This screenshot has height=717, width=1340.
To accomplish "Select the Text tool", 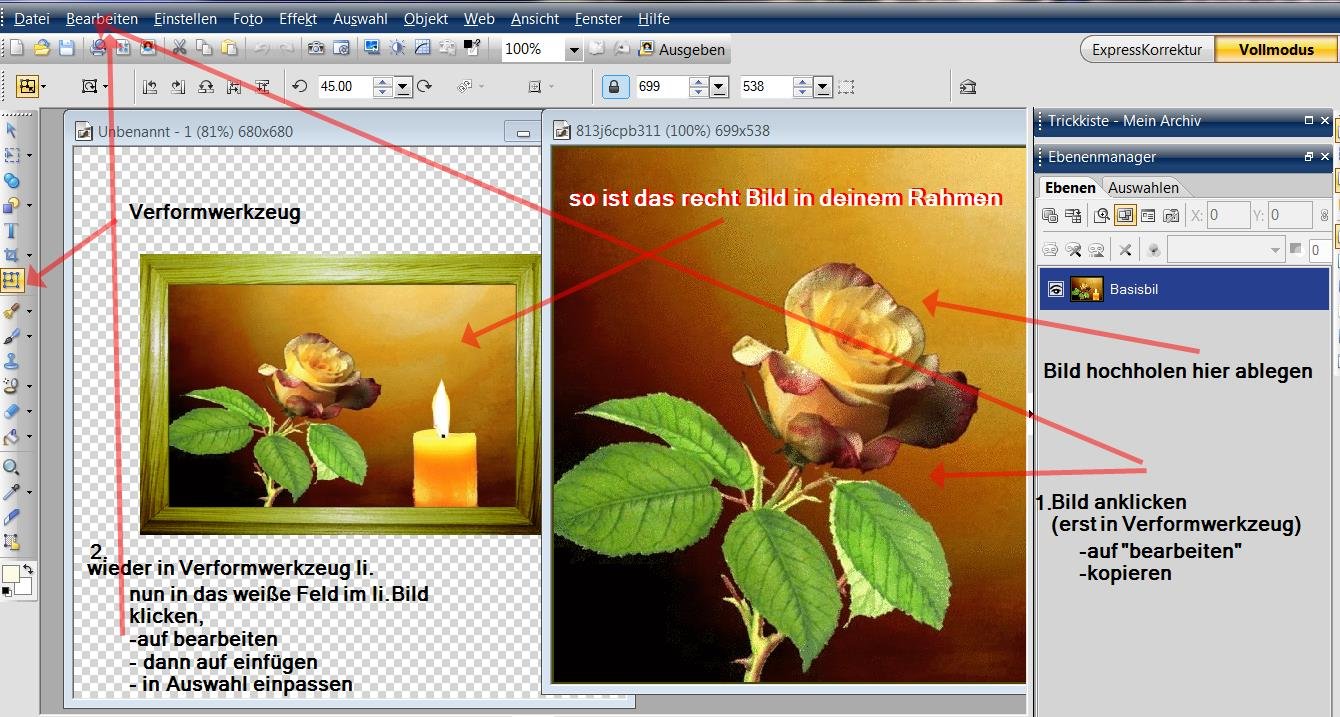I will [x=12, y=231].
